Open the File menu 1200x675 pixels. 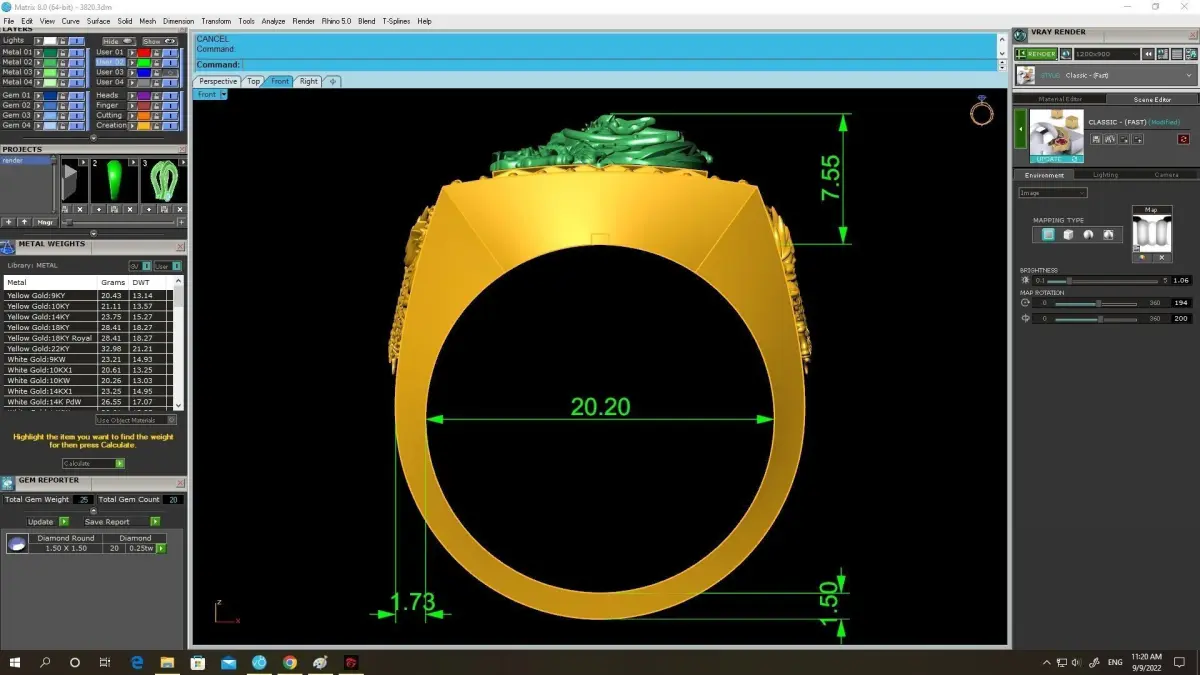coord(9,21)
